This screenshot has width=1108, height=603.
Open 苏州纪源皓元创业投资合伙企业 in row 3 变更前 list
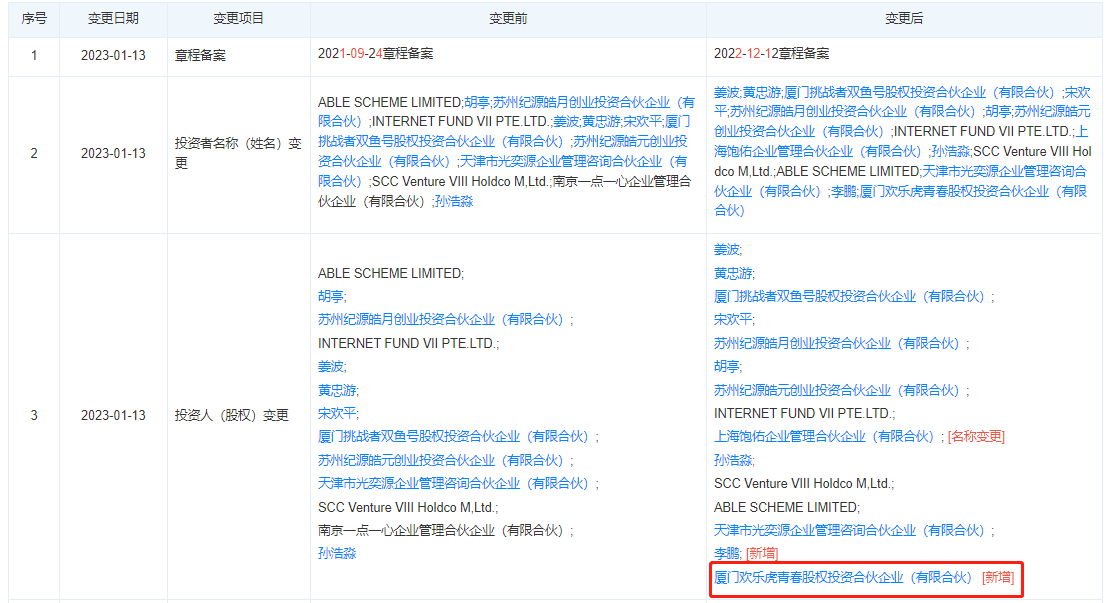click(x=441, y=460)
